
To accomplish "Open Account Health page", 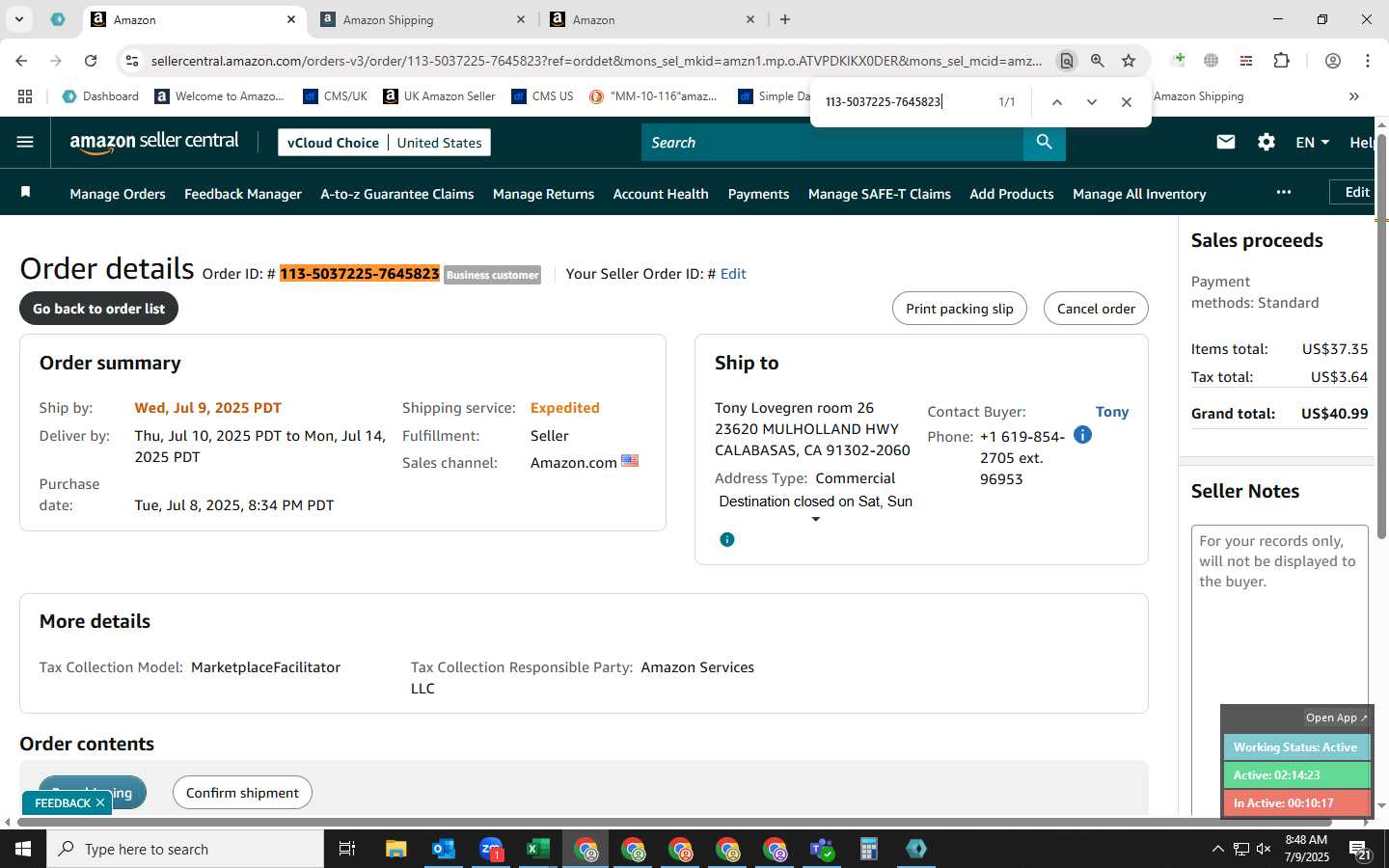I will pyautogui.click(x=661, y=194).
